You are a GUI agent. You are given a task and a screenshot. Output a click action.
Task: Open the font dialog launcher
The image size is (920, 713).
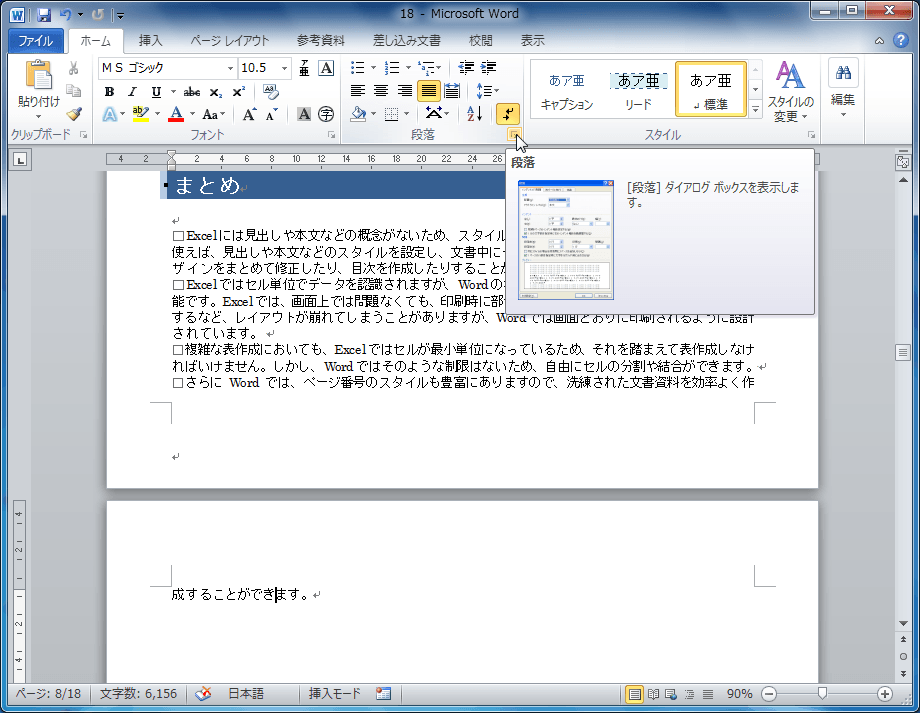pyautogui.click(x=332, y=135)
